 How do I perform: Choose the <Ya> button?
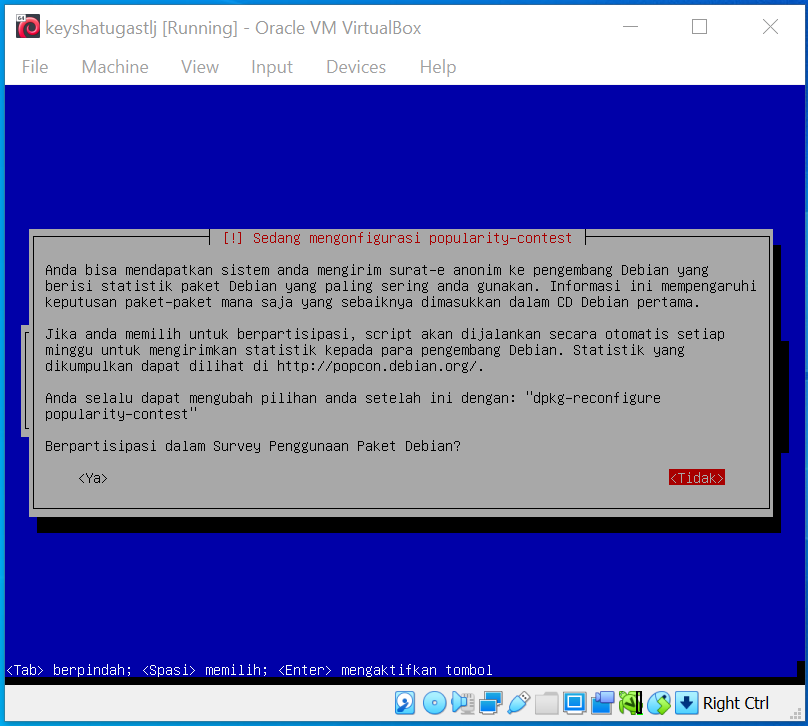pos(93,478)
